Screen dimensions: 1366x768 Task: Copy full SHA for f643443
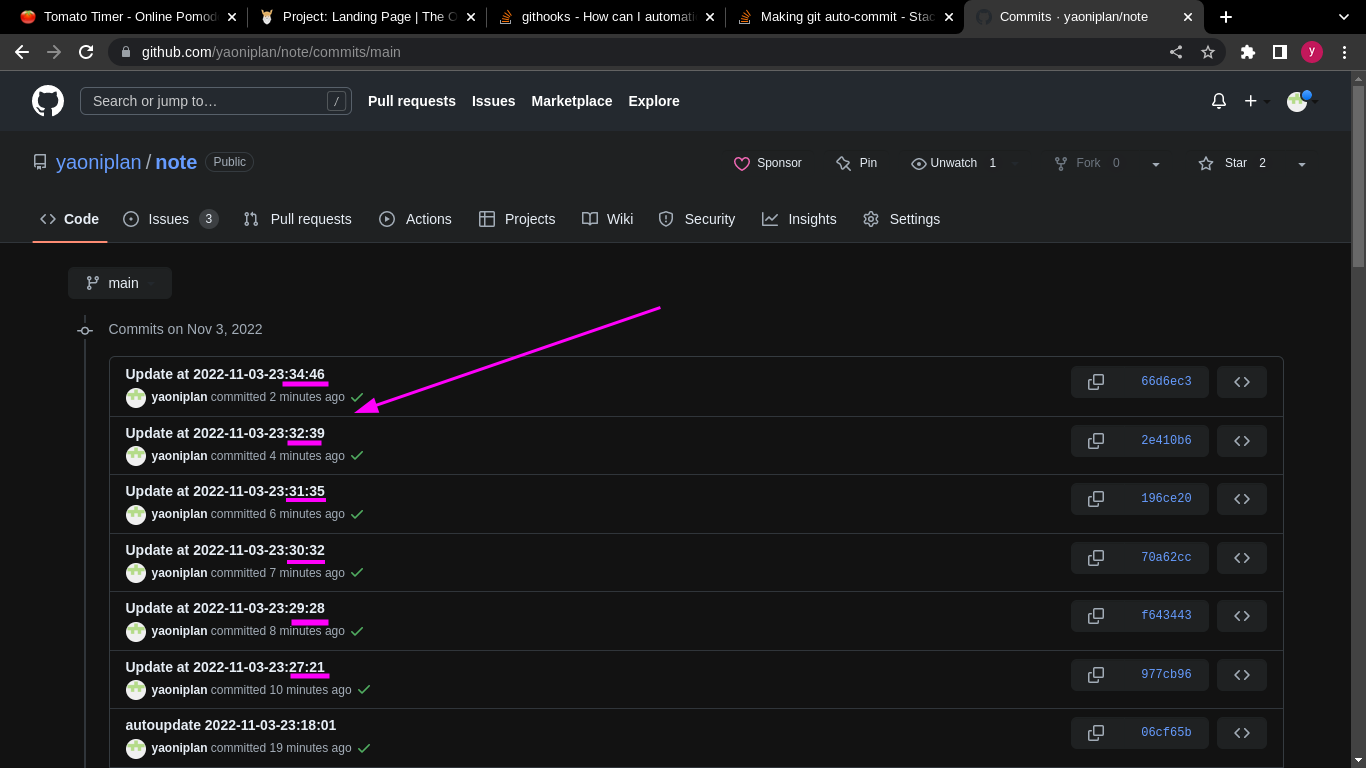(1096, 616)
